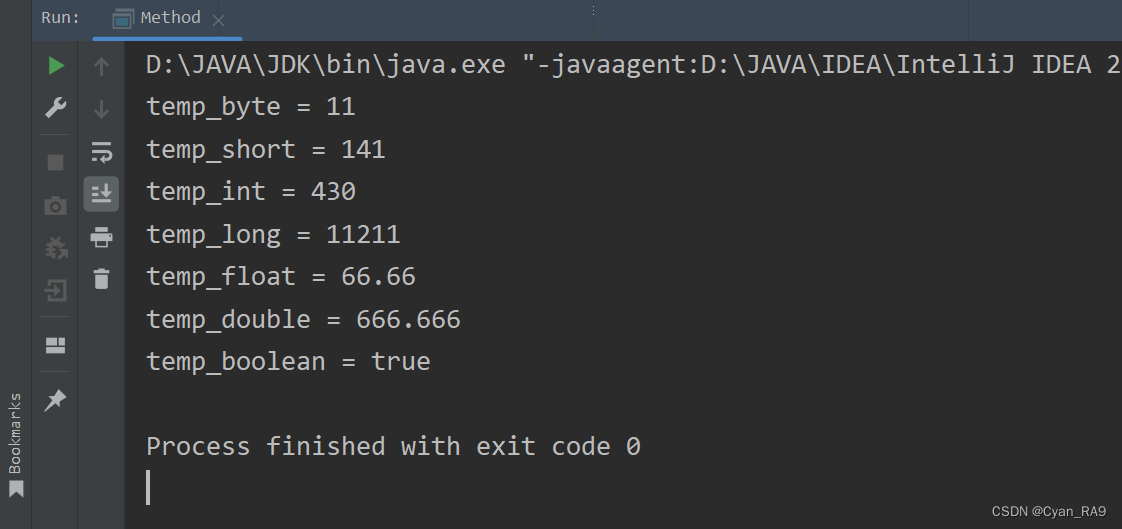This screenshot has height=529, width=1122.
Task: Click the bug attach debugger icon
Action: 56,248
